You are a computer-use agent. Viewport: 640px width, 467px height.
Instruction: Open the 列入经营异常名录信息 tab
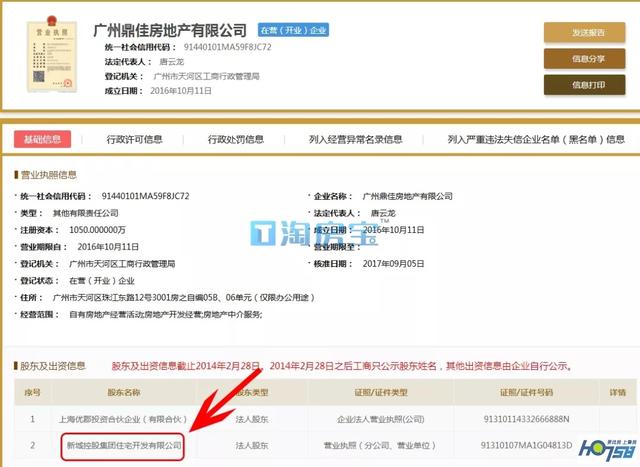click(355, 139)
